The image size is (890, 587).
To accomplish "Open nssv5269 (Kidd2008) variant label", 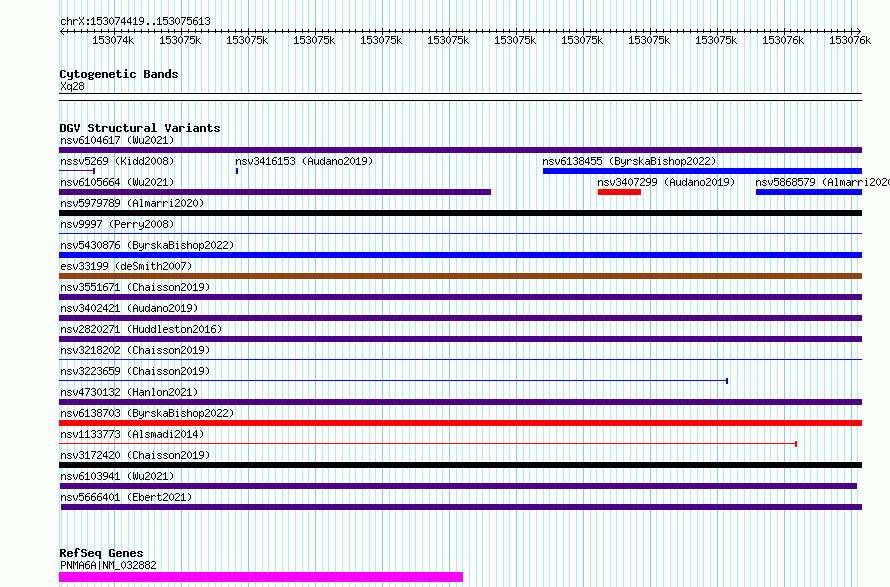I will click(117, 161).
